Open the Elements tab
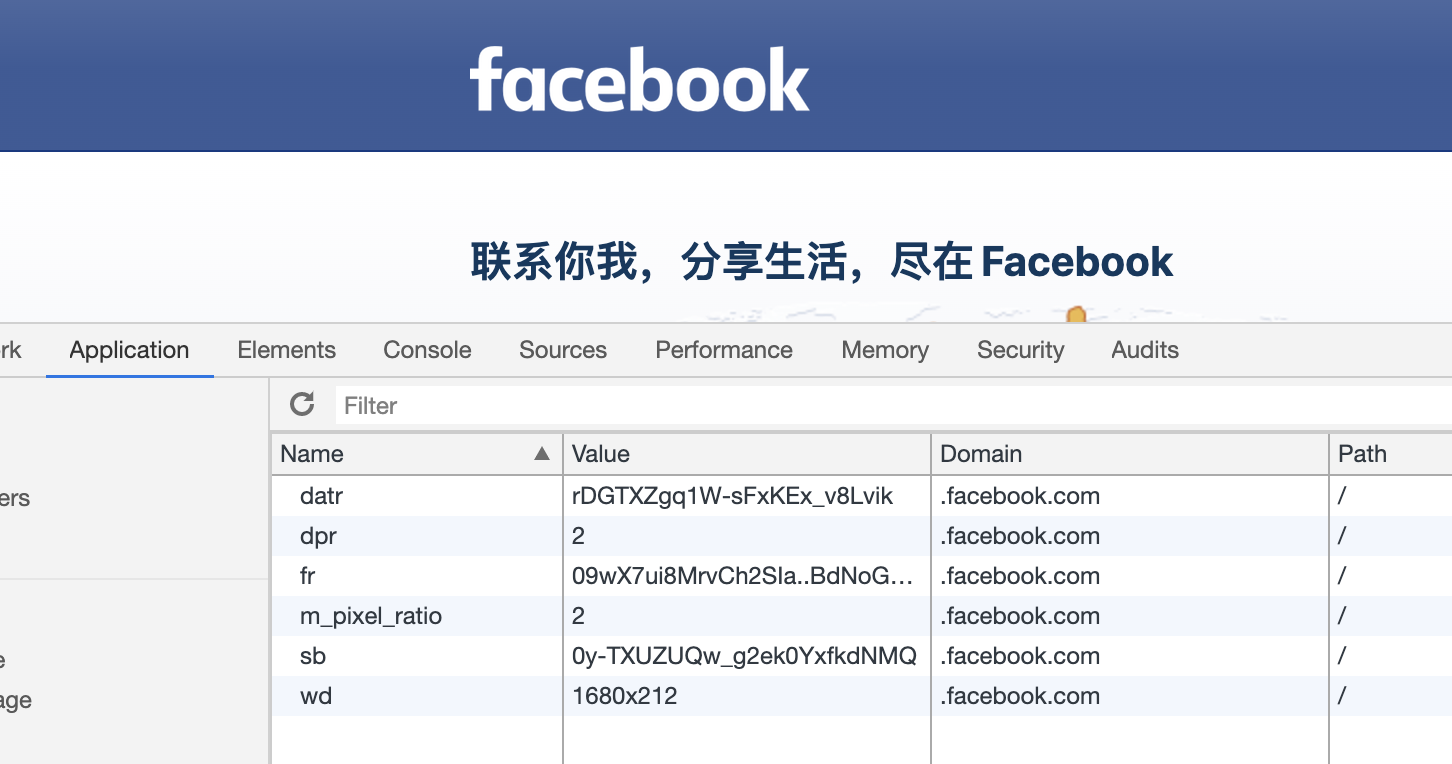 (x=287, y=350)
